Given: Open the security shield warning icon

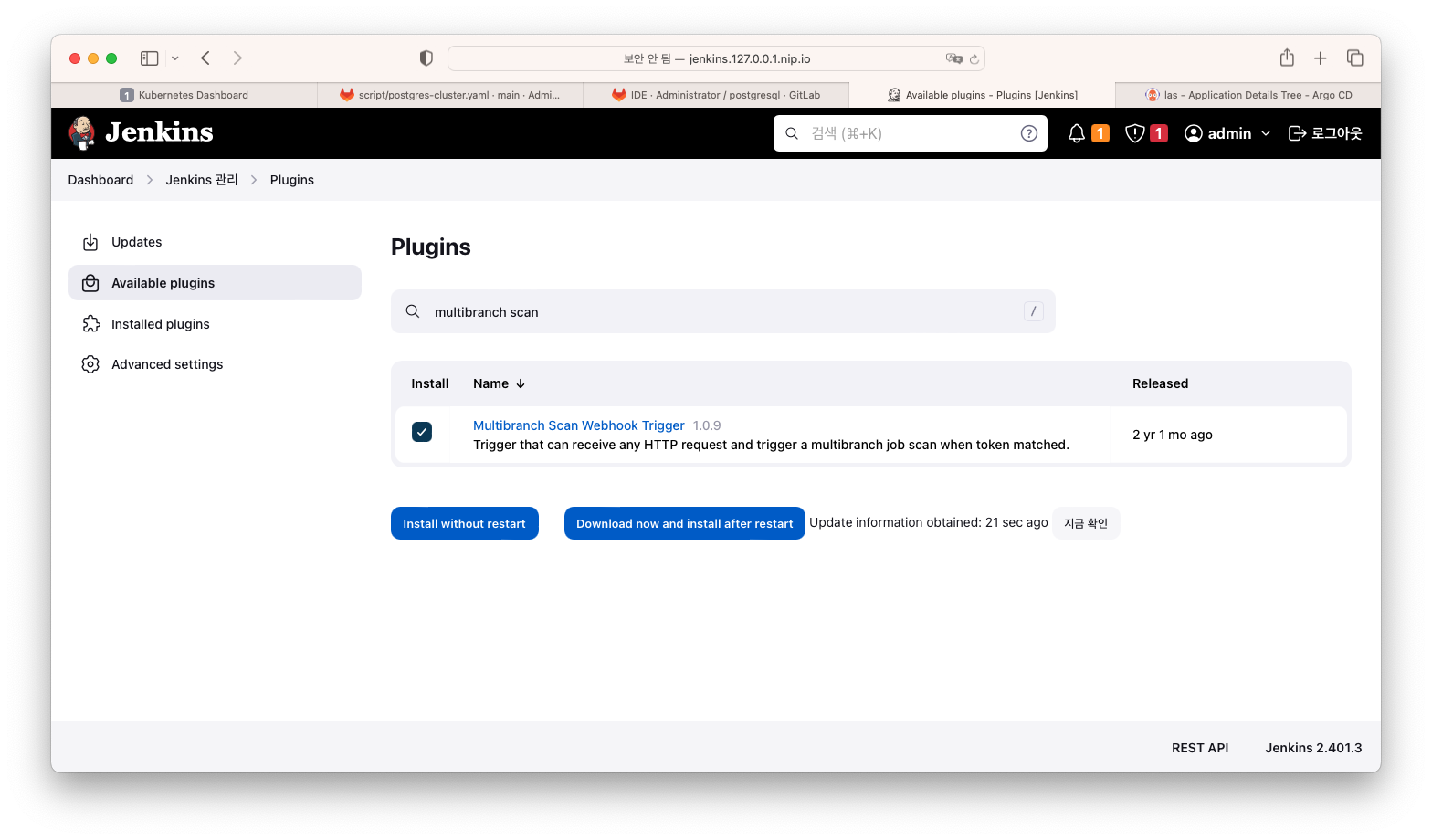Looking at the screenshot, I should [x=1135, y=133].
